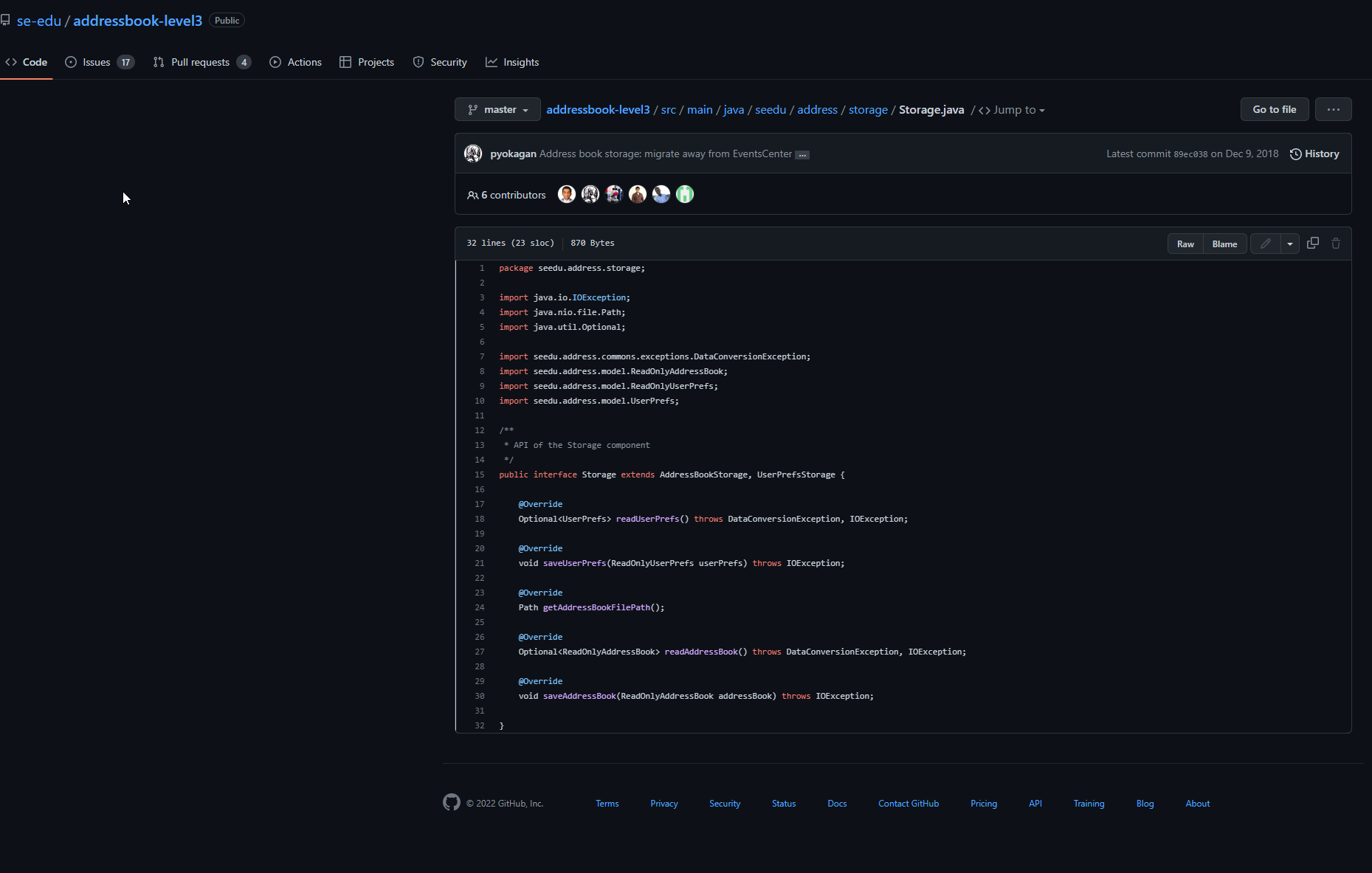Click the saveAddressBook method name
The width and height of the screenshot is (1372, 873).
579,696
